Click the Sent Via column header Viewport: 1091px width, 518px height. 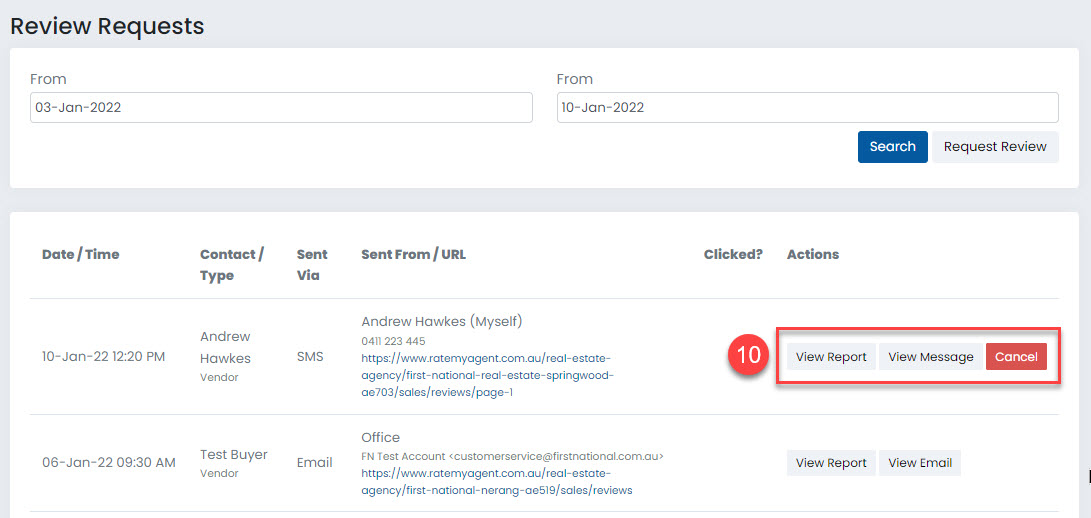[312, 265]
